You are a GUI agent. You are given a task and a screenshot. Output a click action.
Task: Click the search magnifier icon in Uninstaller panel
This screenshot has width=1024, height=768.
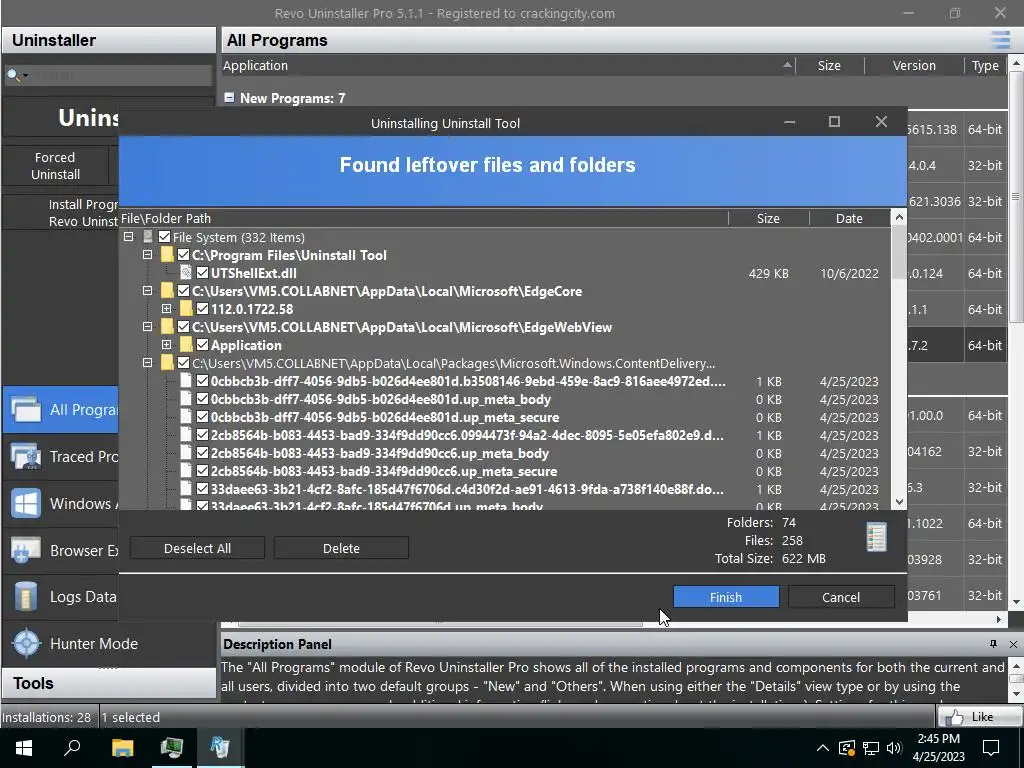point(13,75)
